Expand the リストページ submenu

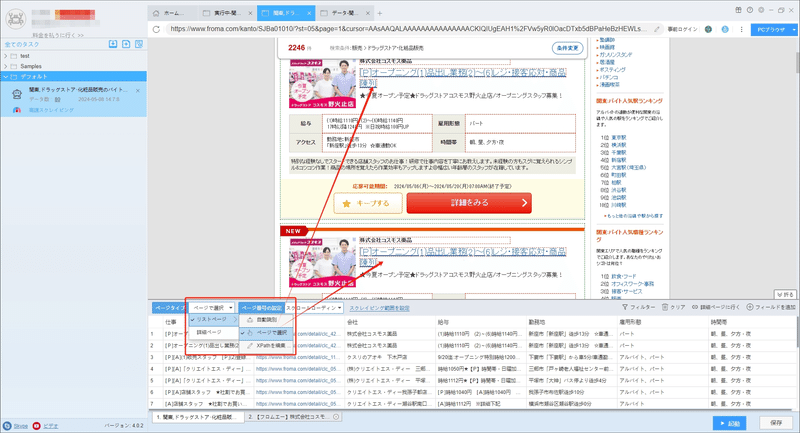[213, 319]
